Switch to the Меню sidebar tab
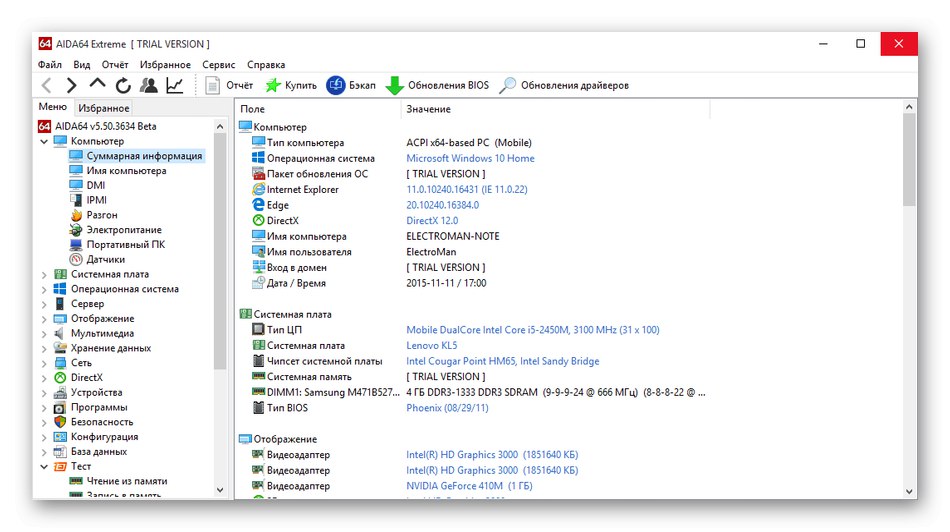This screenshot has height=532, width=950. tap(53, 107)
